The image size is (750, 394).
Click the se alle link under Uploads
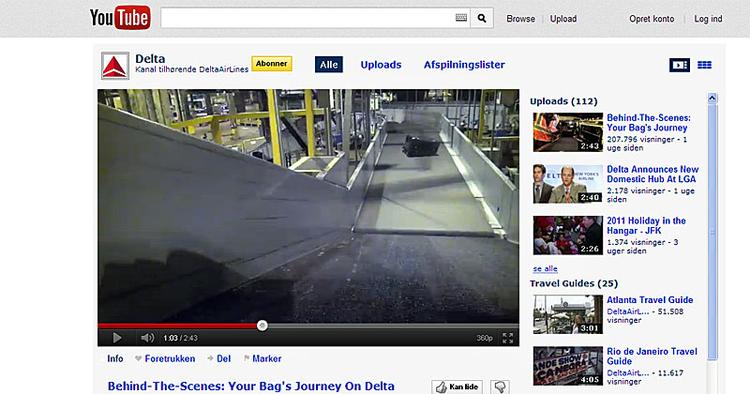545,269
